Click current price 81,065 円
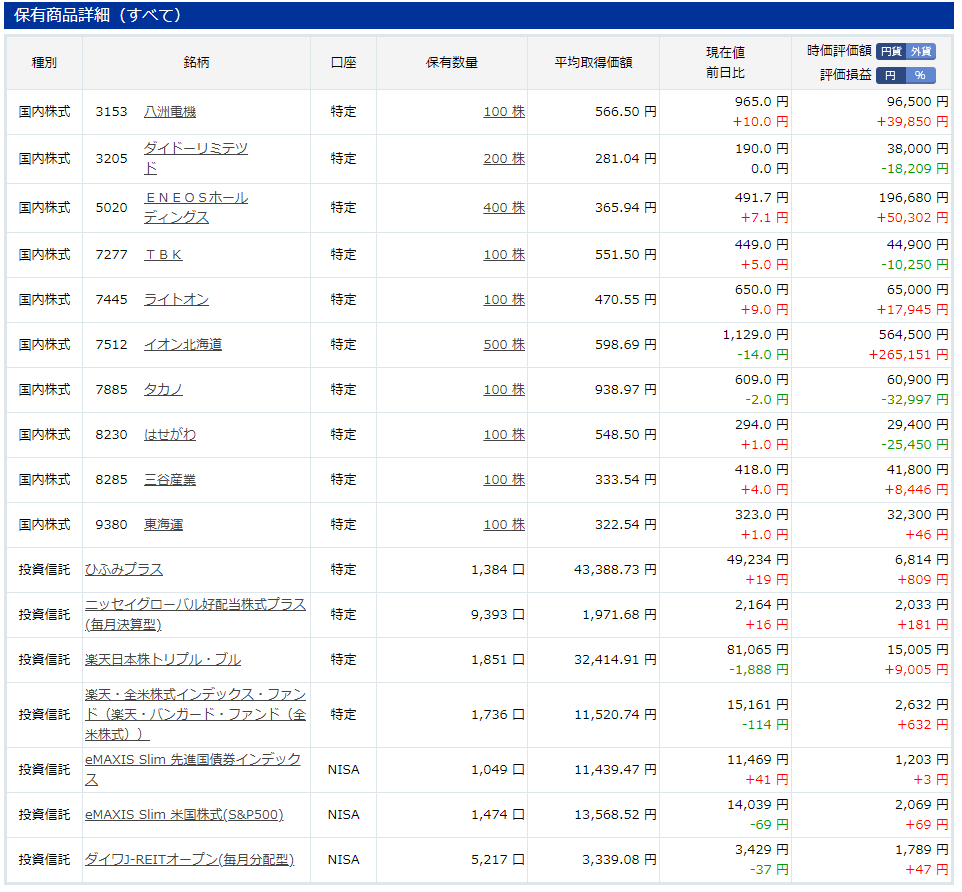962x892 pixels. 758,650
